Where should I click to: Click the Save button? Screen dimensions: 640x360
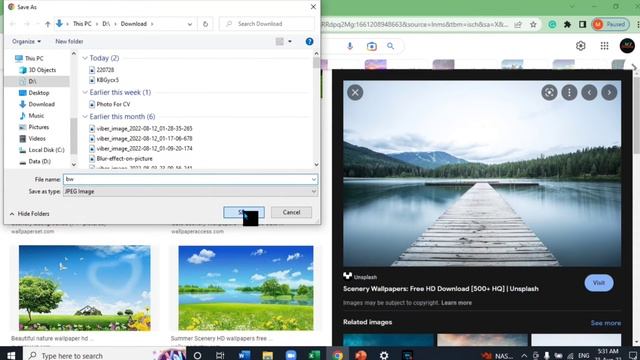tap(244, 212)
